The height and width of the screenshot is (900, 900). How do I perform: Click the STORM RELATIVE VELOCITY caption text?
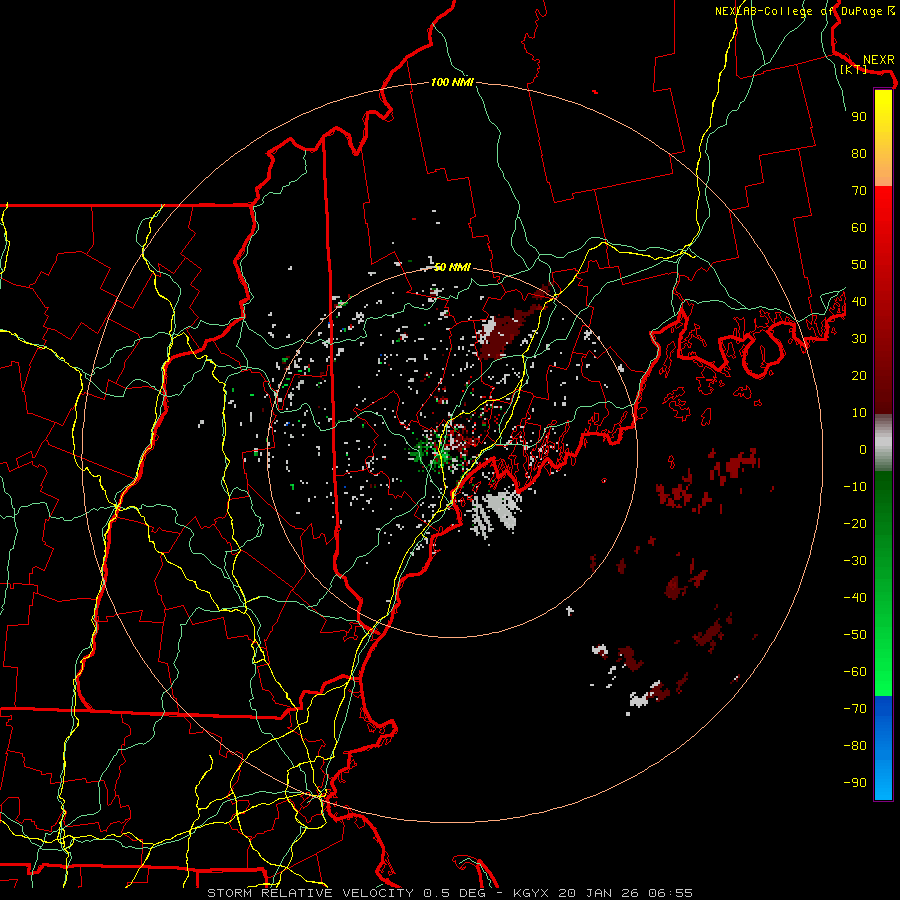pyautogui.click(x=310, y=893)
